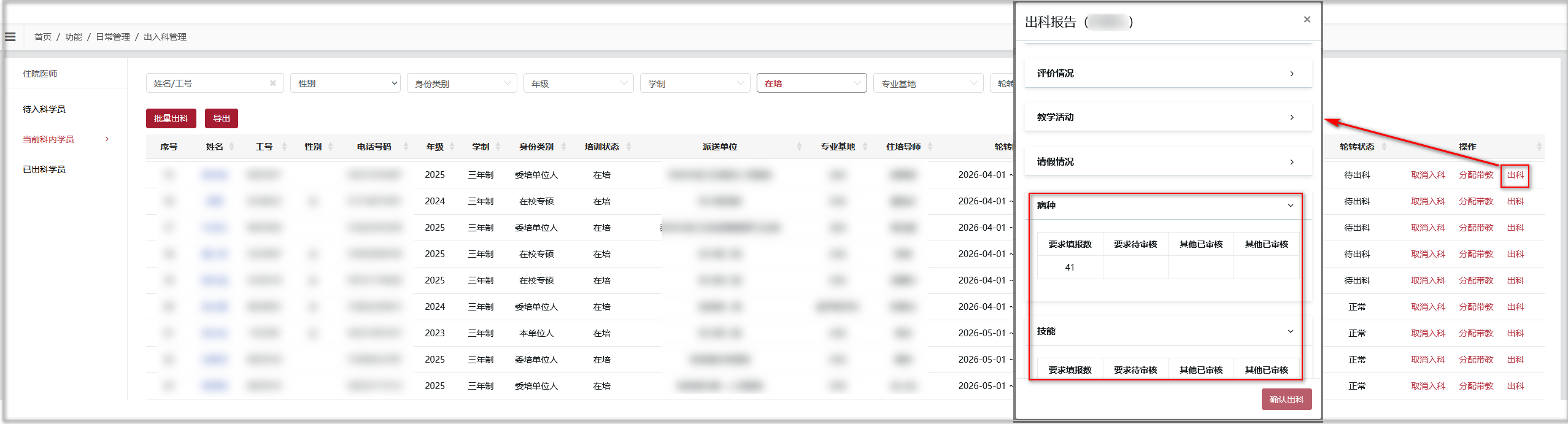Viewport: 1568px width, 424px height.
Task: Close the 出科报告 dialog
Action: pyautogui.click(x=1307, y=20)
